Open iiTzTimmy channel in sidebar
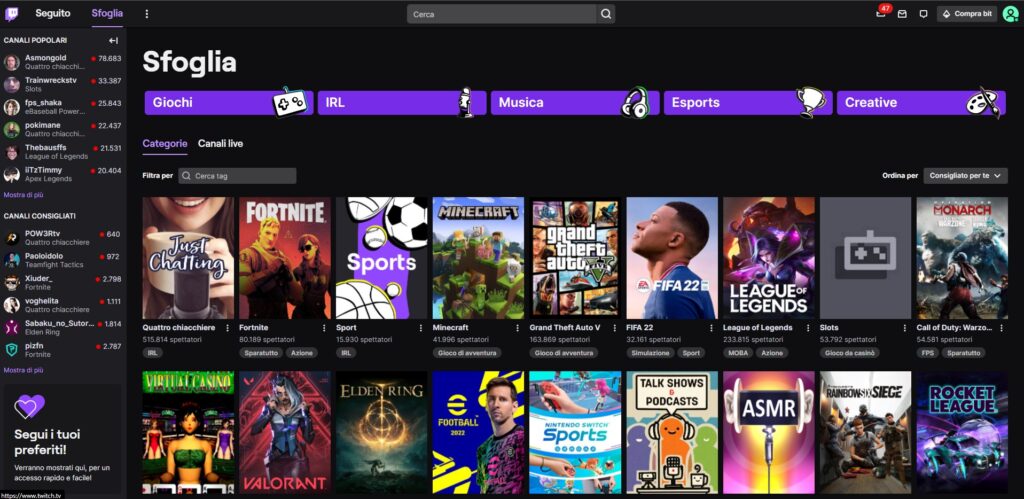This screenshot has width=1024, height=499. tap(62, 174)
